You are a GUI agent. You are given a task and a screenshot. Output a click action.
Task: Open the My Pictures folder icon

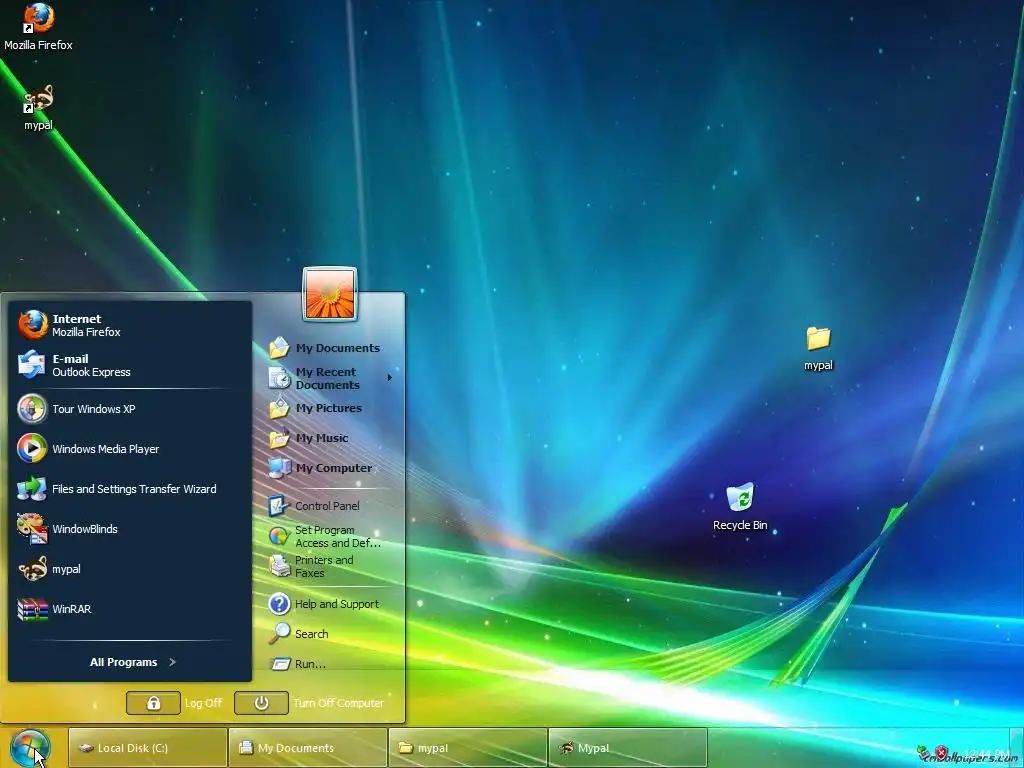click(279, 408)
